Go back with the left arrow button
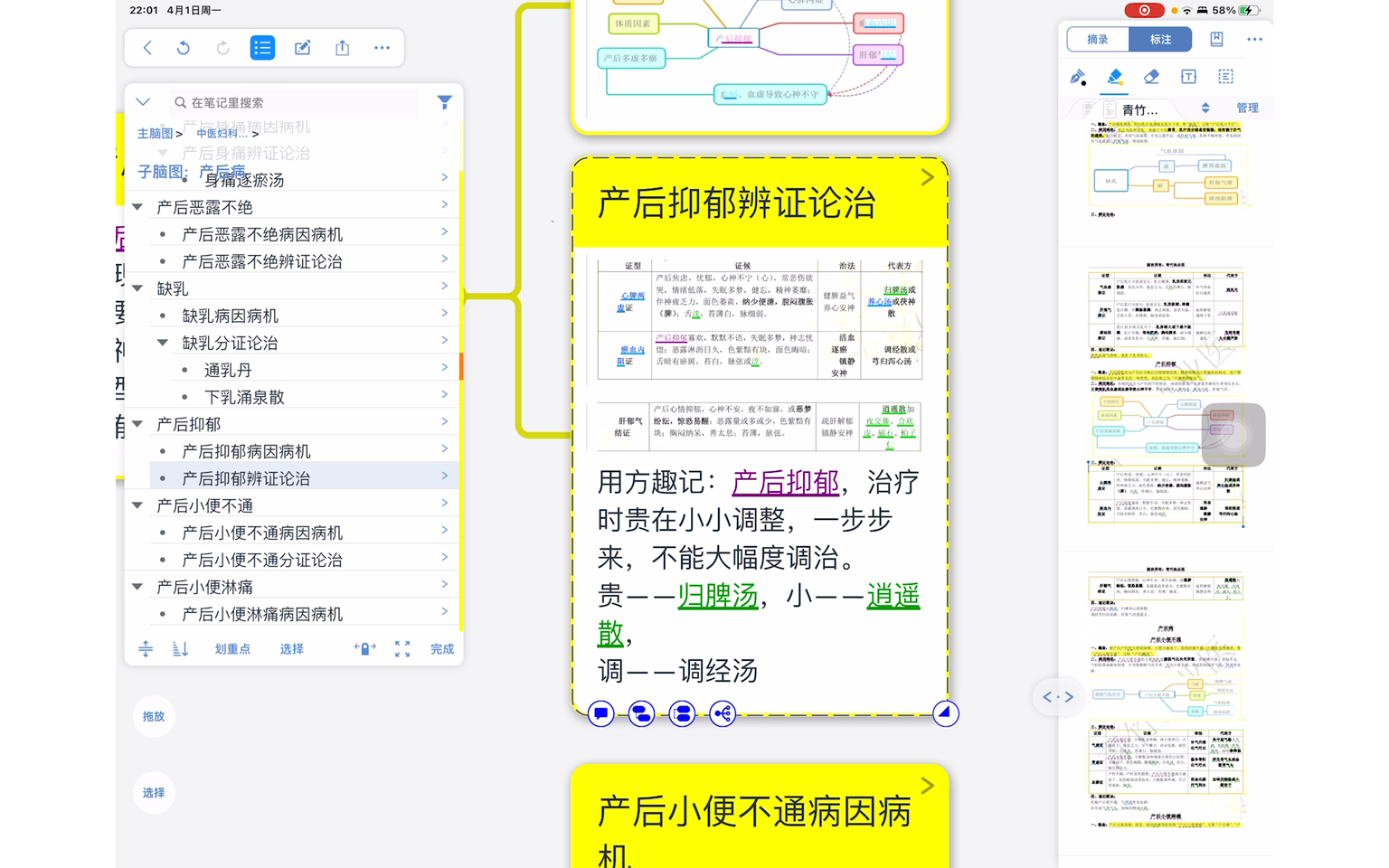Viewport: 1389px width, 868px height. 147,48
